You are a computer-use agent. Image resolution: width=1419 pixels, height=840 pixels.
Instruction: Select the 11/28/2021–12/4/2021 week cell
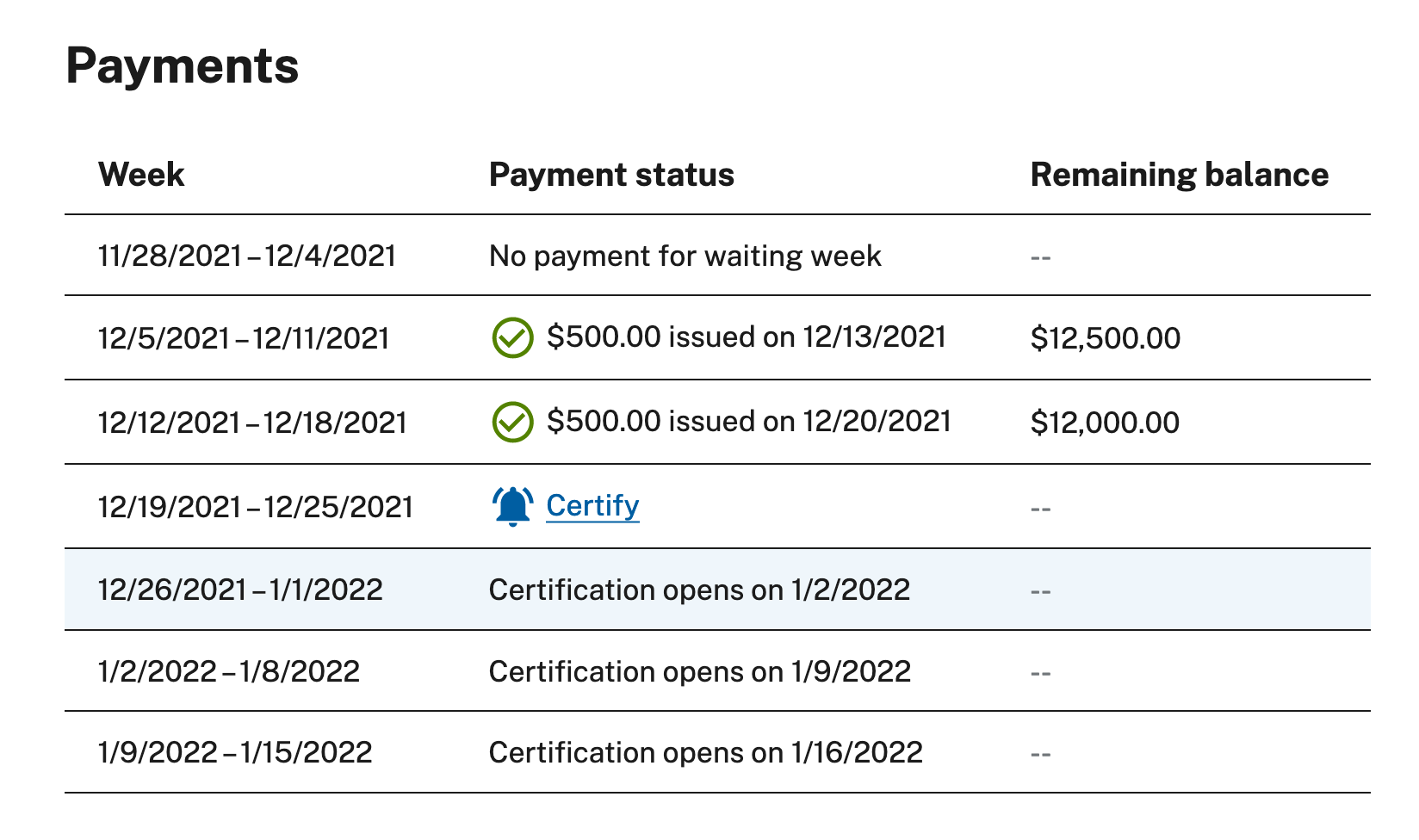click(247, 256)
